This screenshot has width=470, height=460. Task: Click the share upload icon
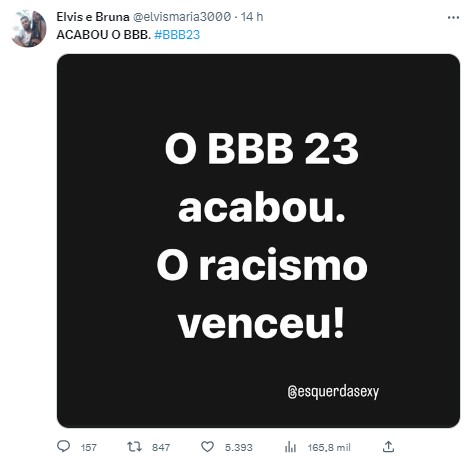388,446
